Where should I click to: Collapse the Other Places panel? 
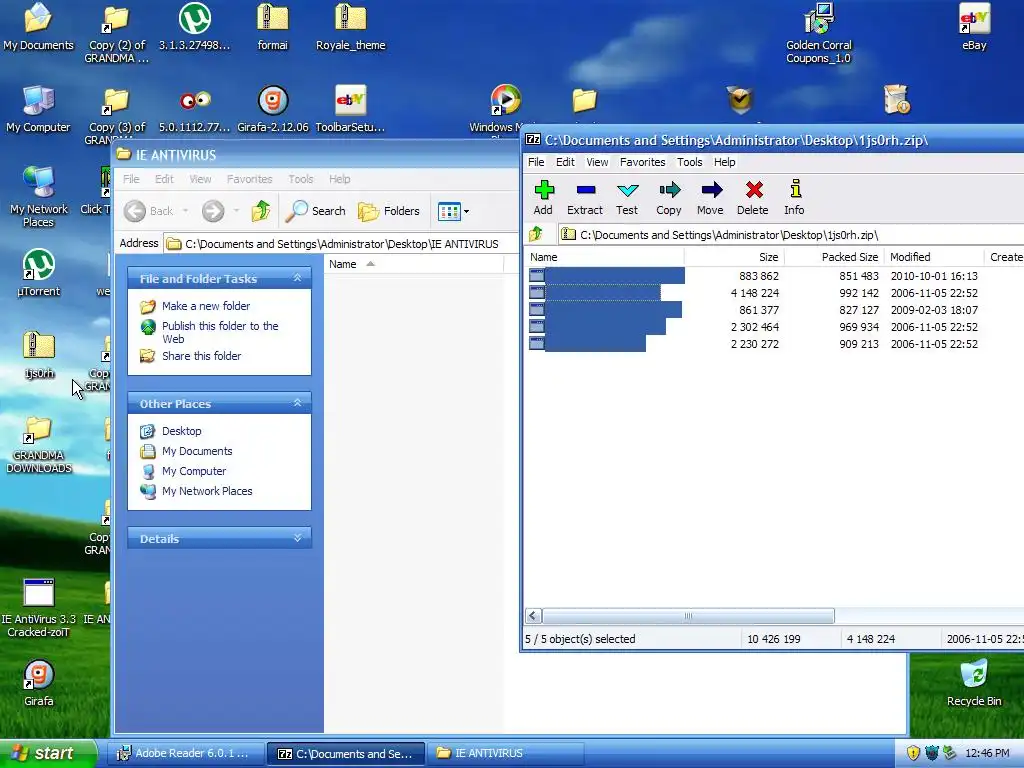[x=297, y=403]
